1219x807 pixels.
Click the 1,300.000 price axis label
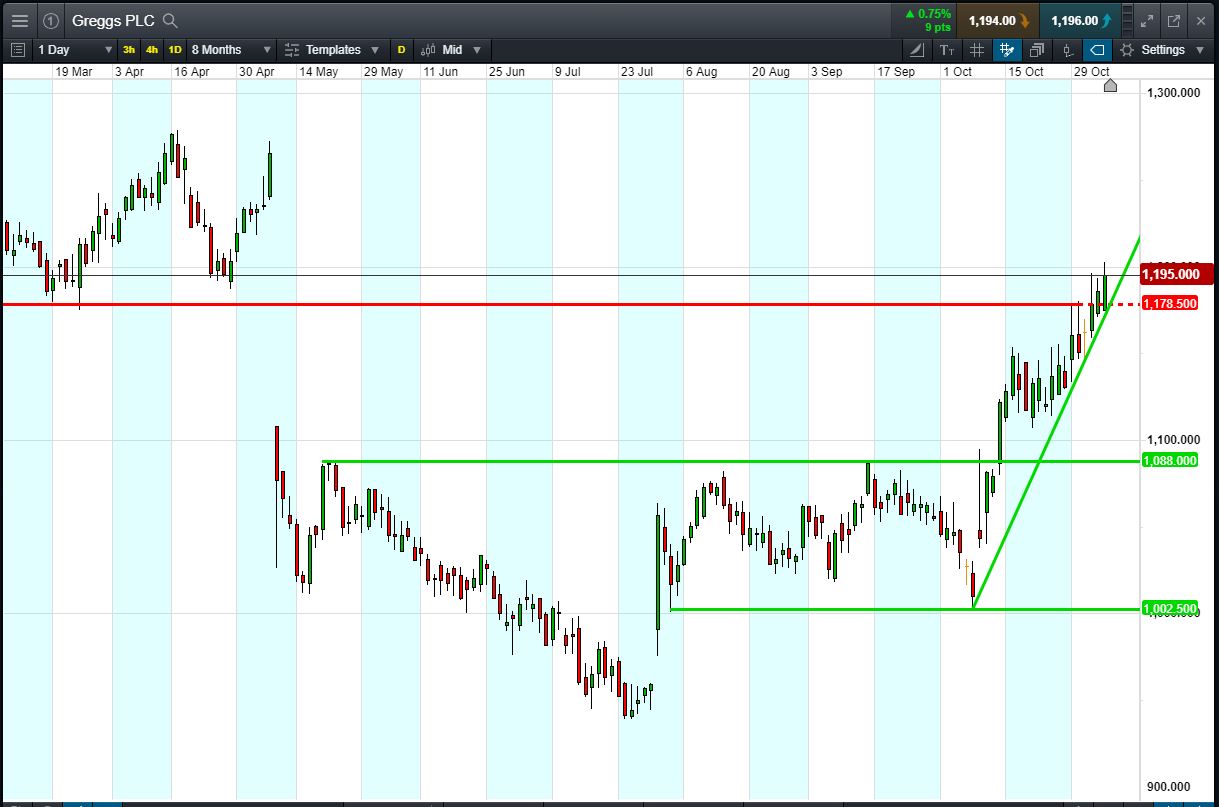[x=1174, y=93]
